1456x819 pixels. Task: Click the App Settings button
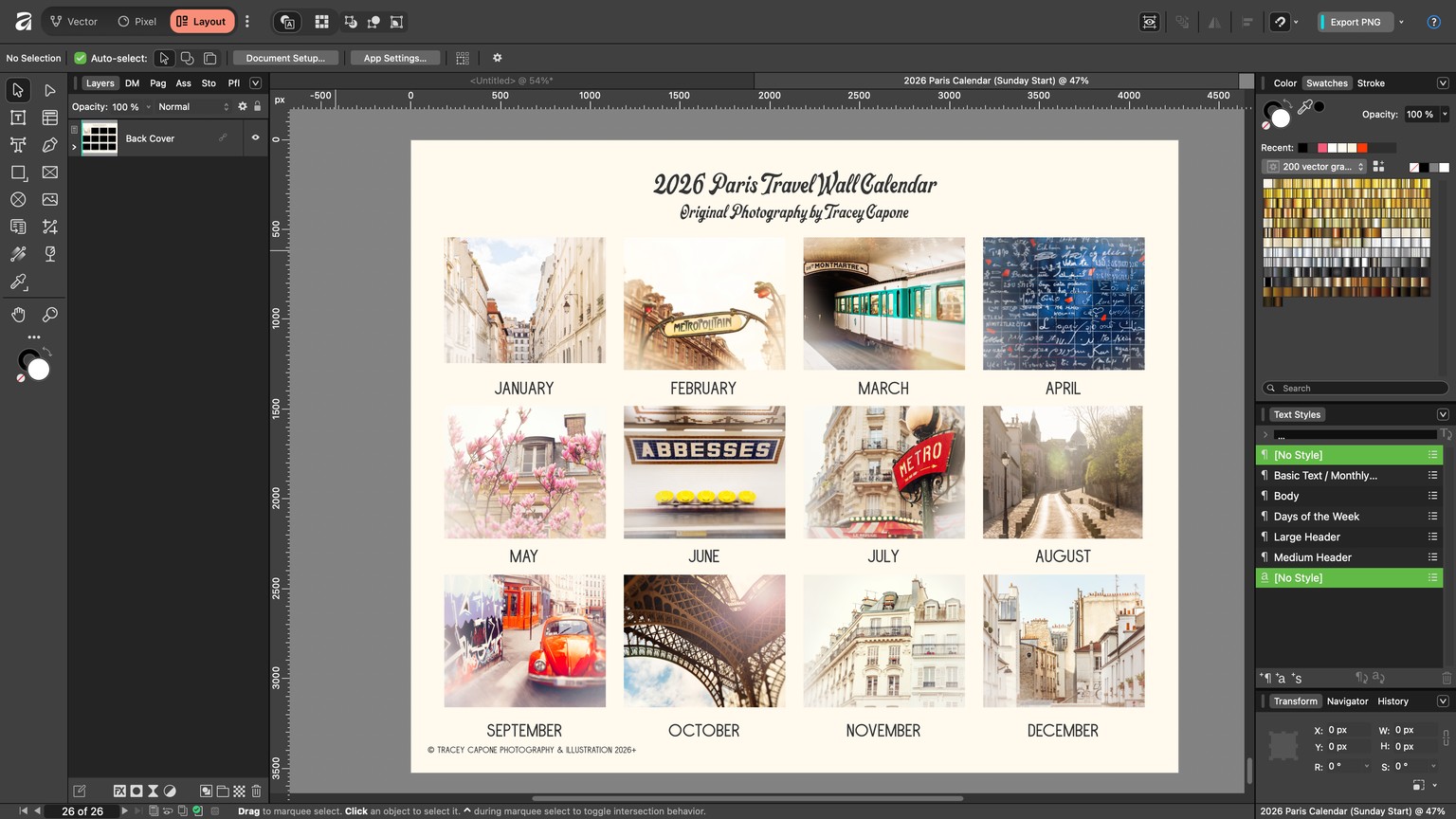point(395,58)
